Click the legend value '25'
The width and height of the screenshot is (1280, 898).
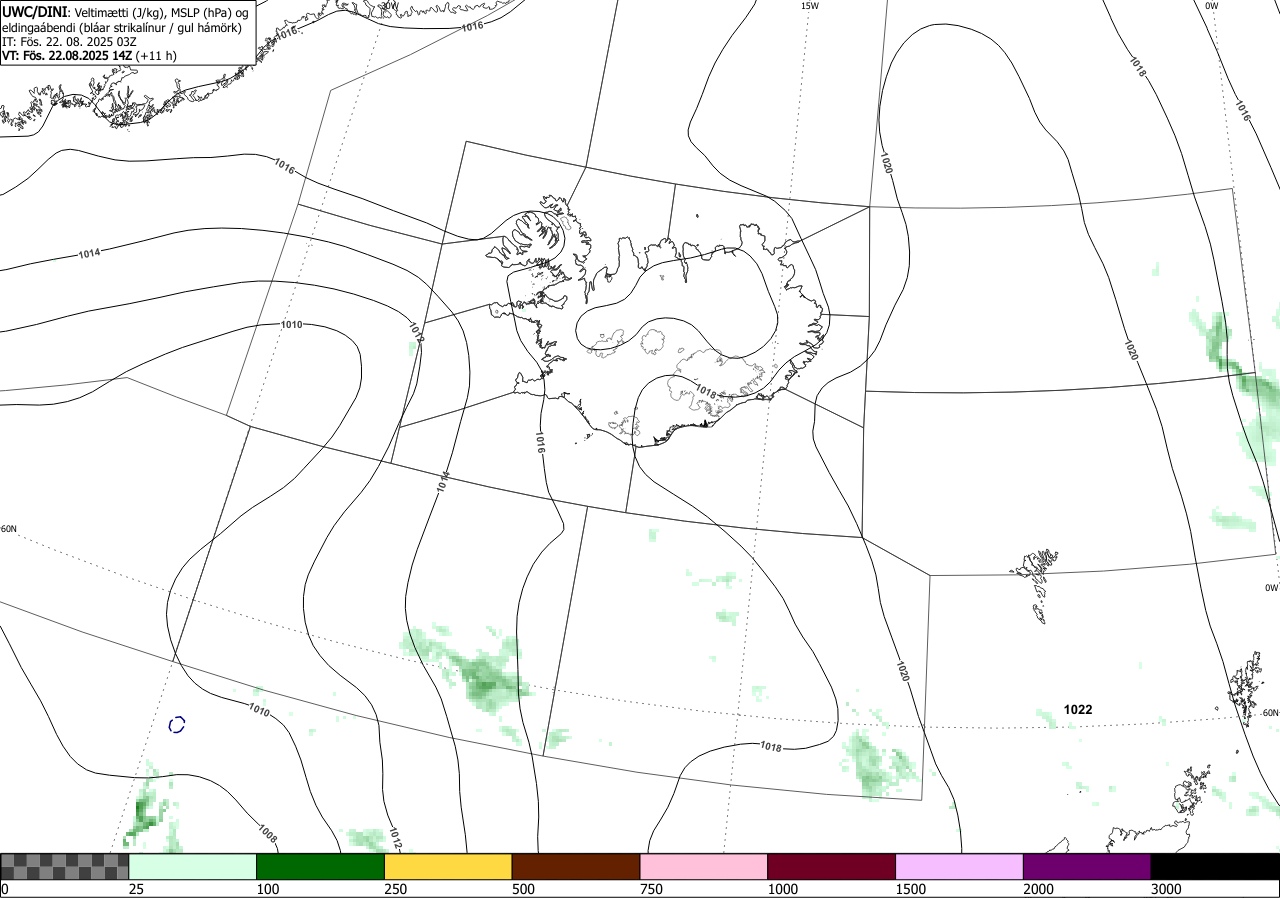pos(136,889)
